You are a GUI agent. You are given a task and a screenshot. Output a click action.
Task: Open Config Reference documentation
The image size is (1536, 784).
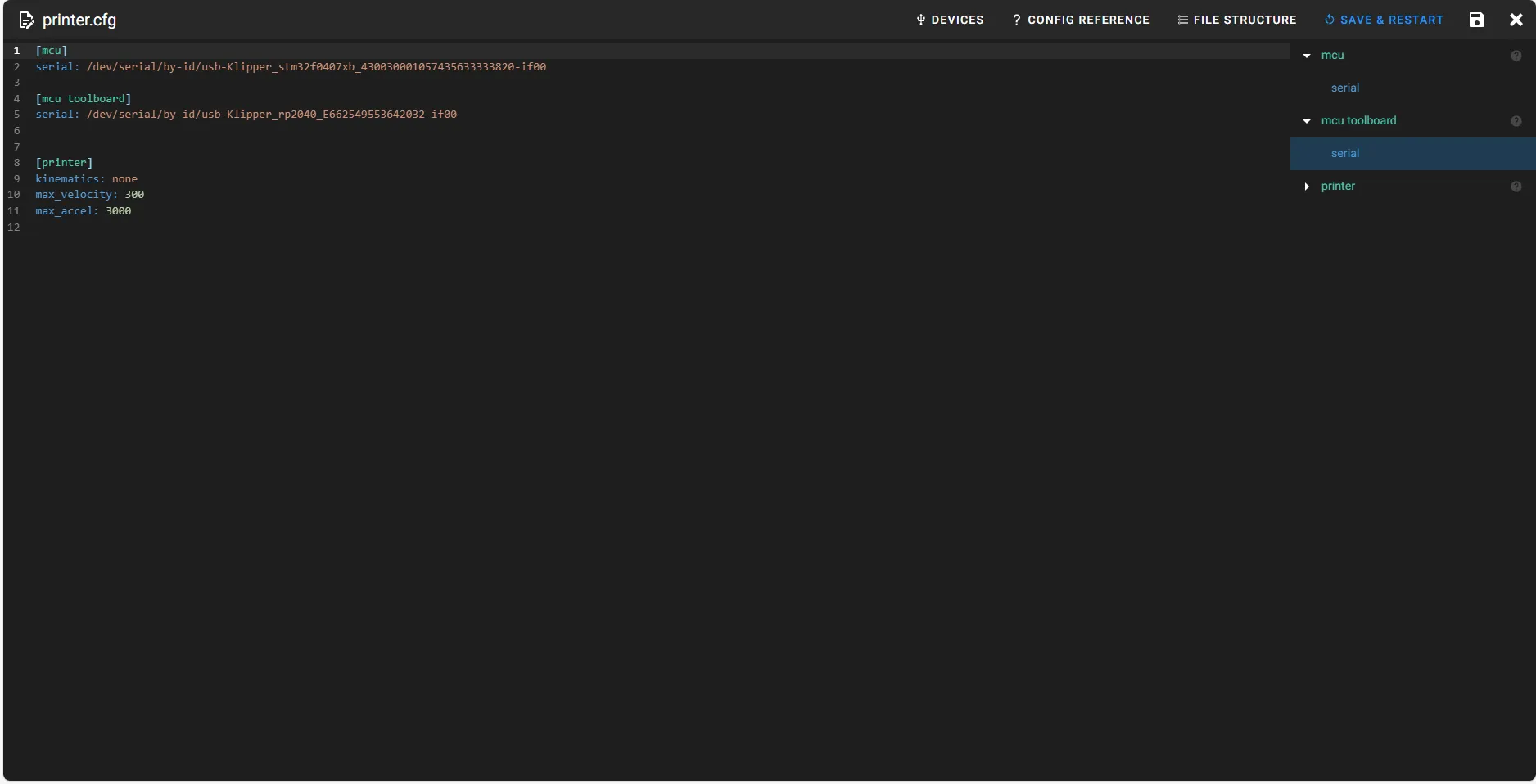point(1081,20)
